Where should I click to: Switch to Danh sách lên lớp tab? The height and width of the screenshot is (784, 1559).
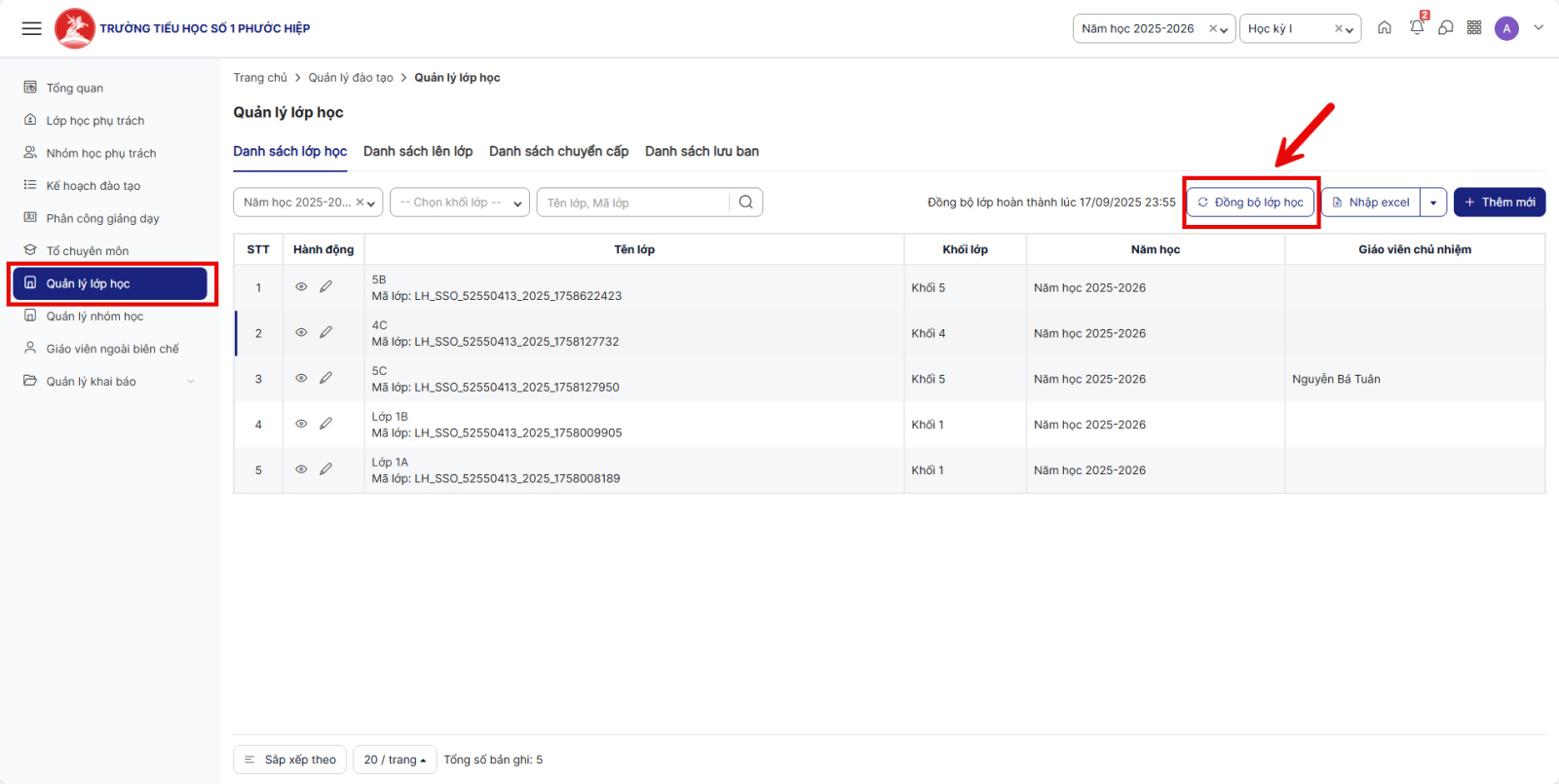click(418, 151)
